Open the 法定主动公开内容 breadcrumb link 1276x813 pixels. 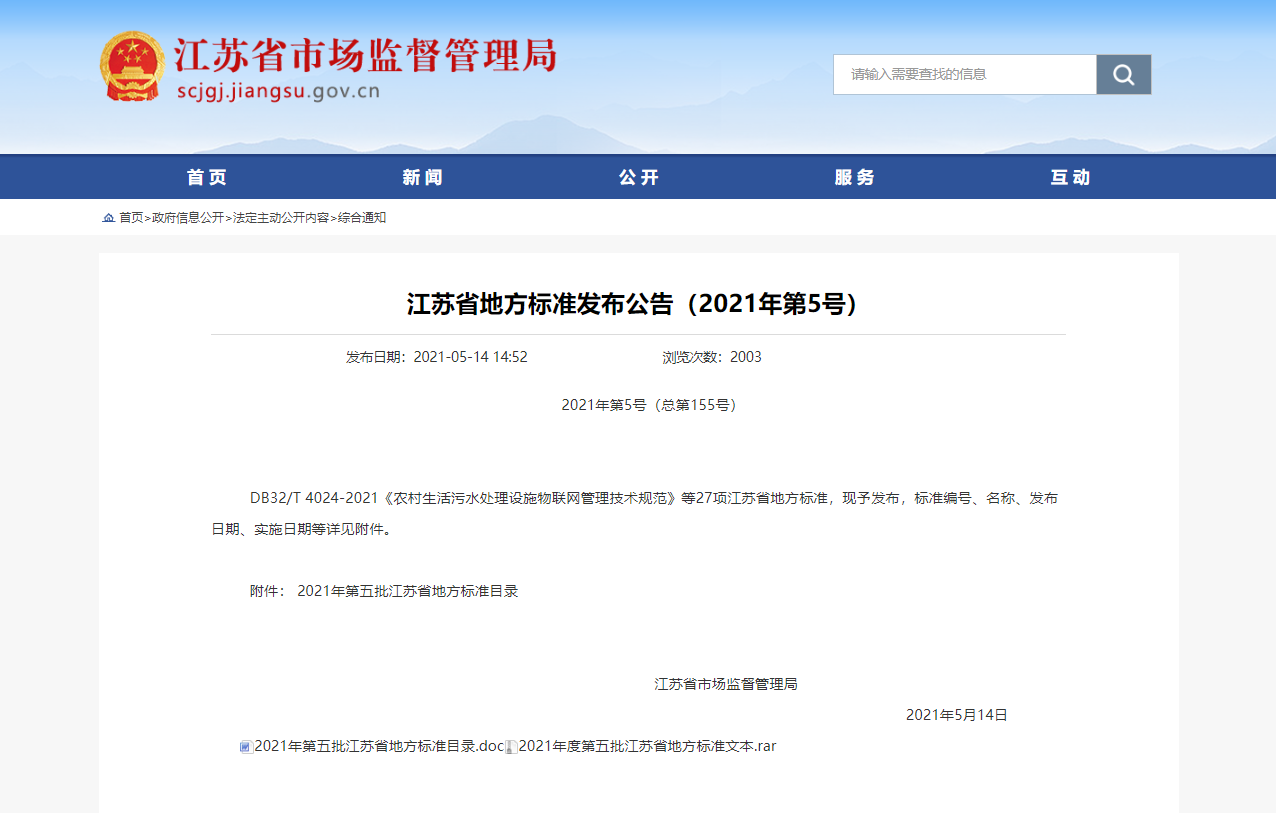pos(281,218)
